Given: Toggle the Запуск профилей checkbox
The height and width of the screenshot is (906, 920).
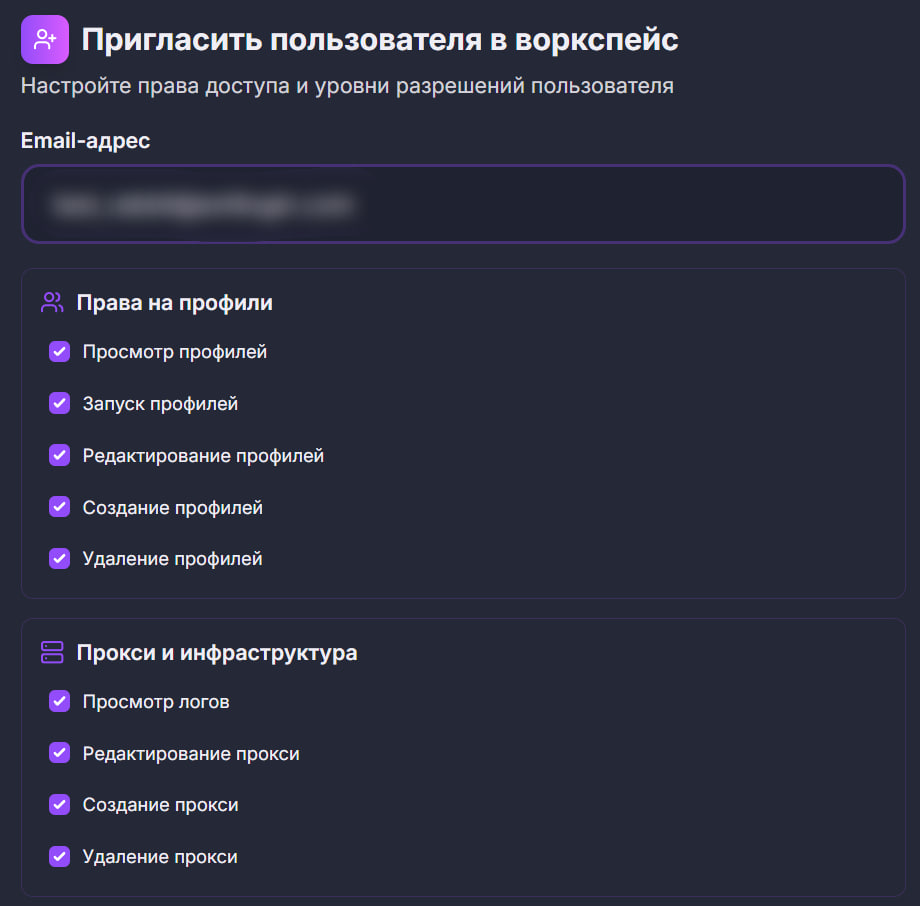Looking at the screenshot, I should click(x=59, y=403).
